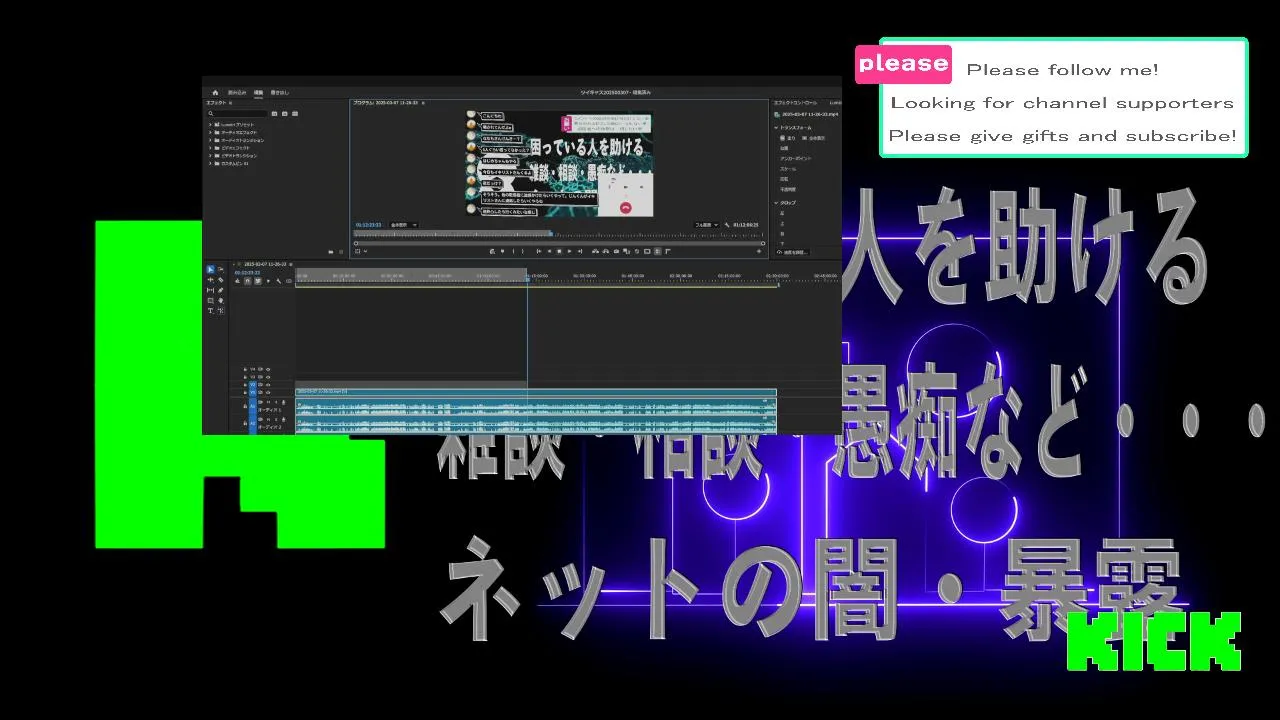Click the Play/Stop toggle in program monitor
Viewport: 1280px width, 720px height.
559,251
